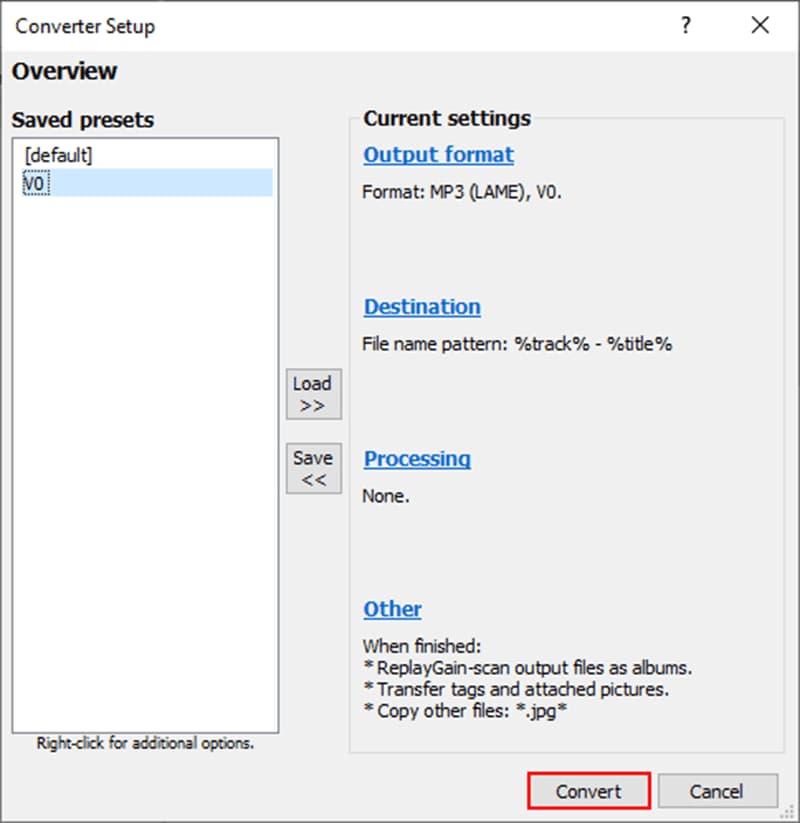Cancel the Converter Setup dialog
This screenshot has height=823, width=800.
(717, 791)
